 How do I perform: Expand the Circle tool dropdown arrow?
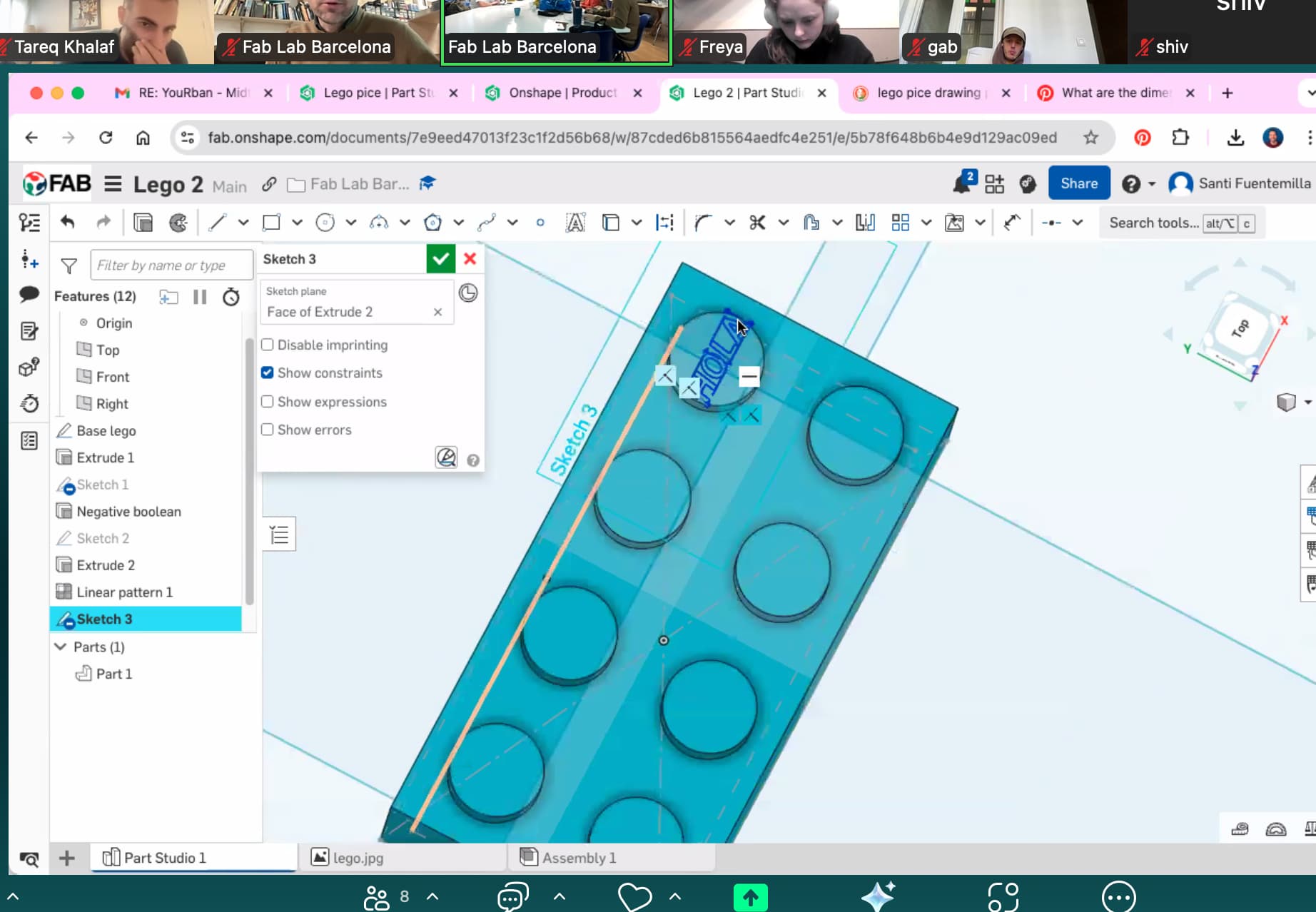pyautogui.click(x=351, y=223)
